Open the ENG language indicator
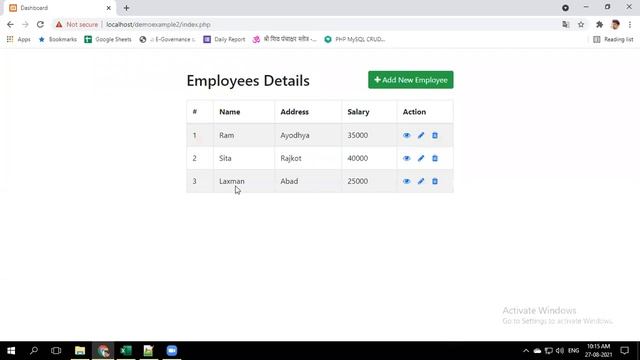The width and height of the screenshot is (640, 360). pos(573,351)
